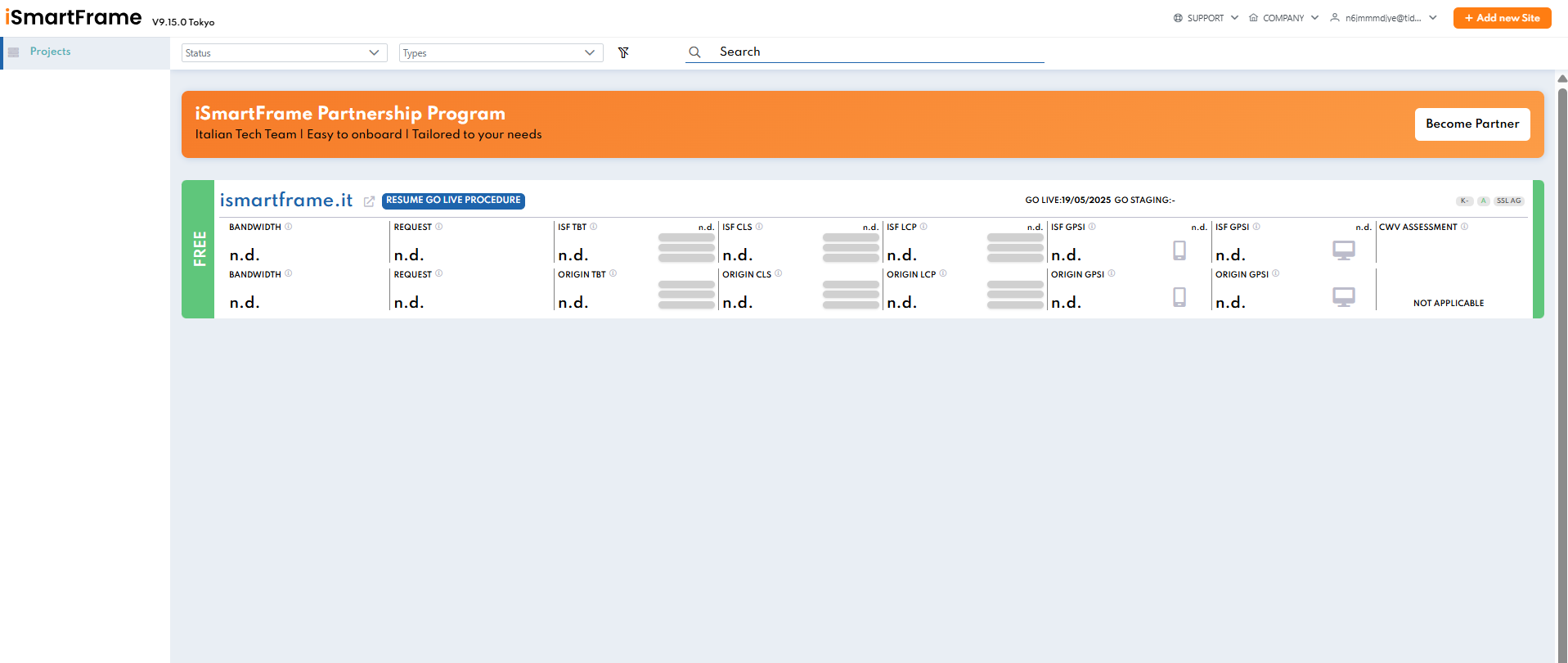The image size is (1568, 663).
Task: Clear all filters with the funnel icon
Action: pos(623,52)
